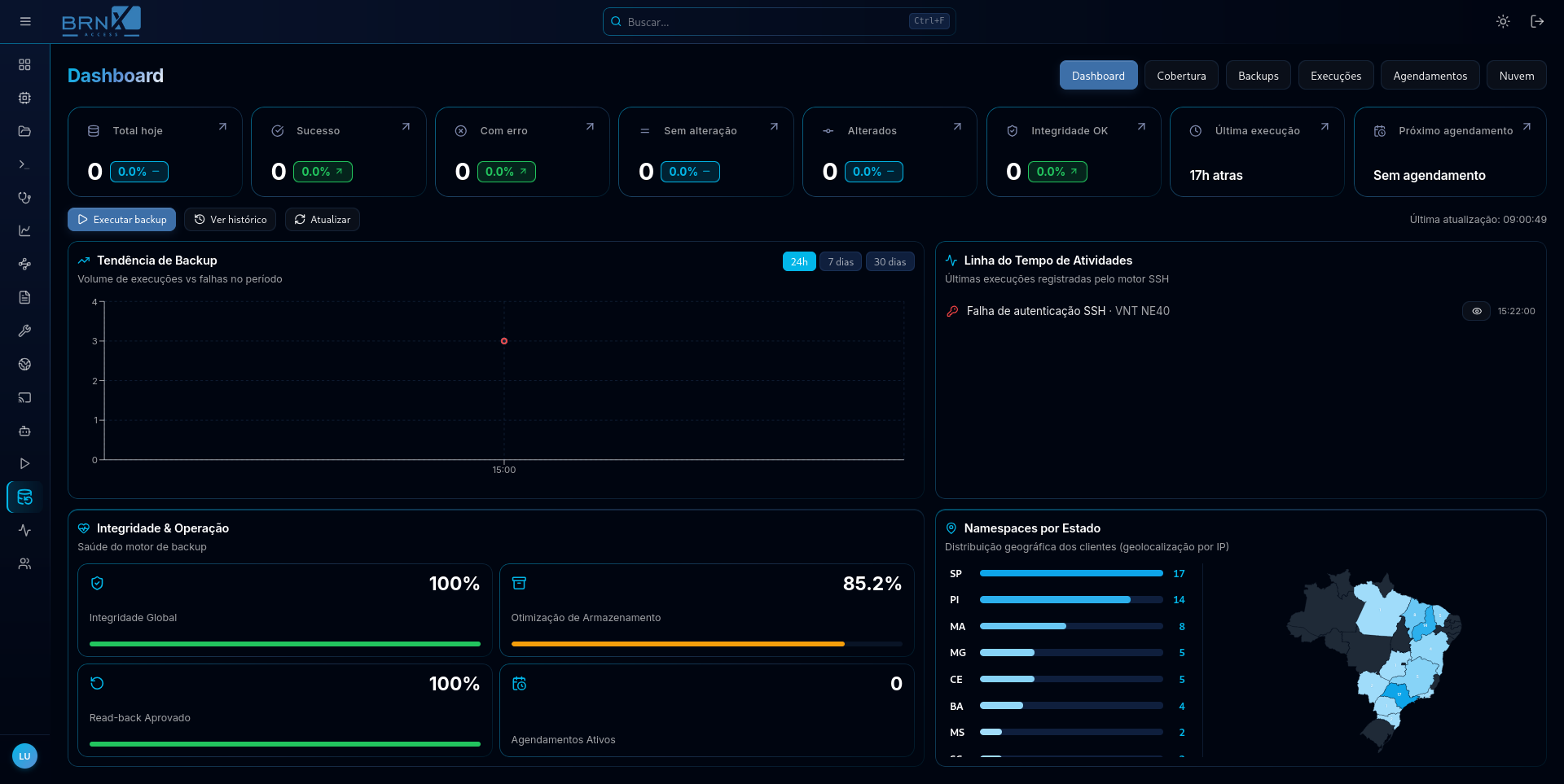
Task: Open the CPU chip sidebar icon
Action: click(24, 98)
